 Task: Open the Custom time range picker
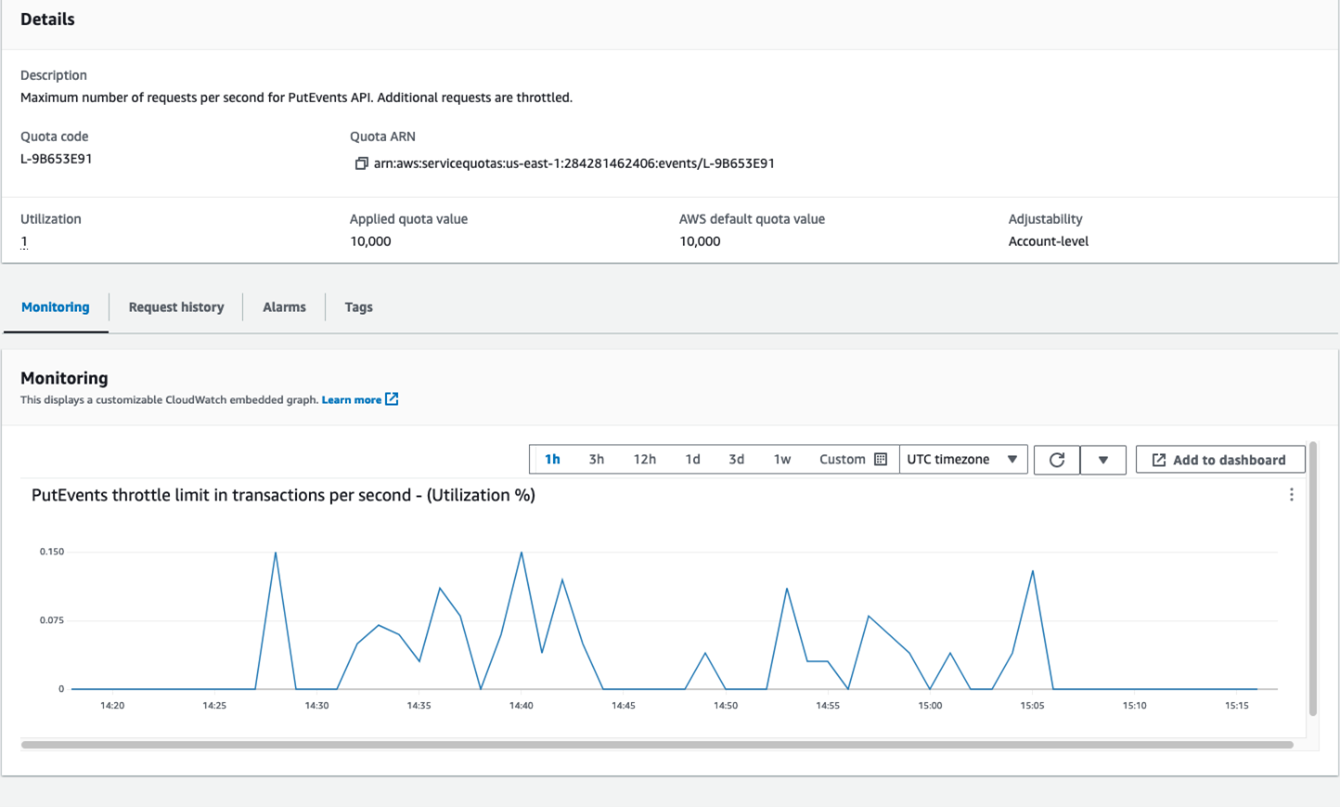click(x=845, y=459)
